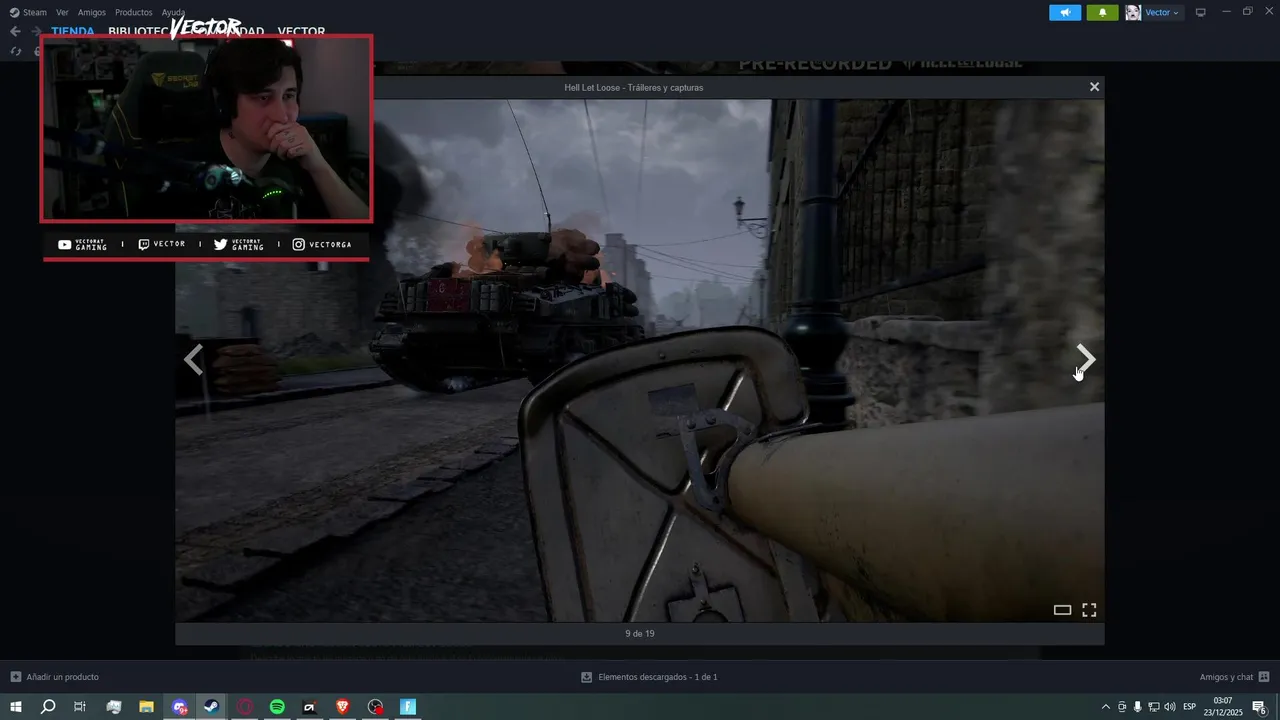
Task: Open the Fortnite taskbar icon
Action: click(x=408, y=707)
